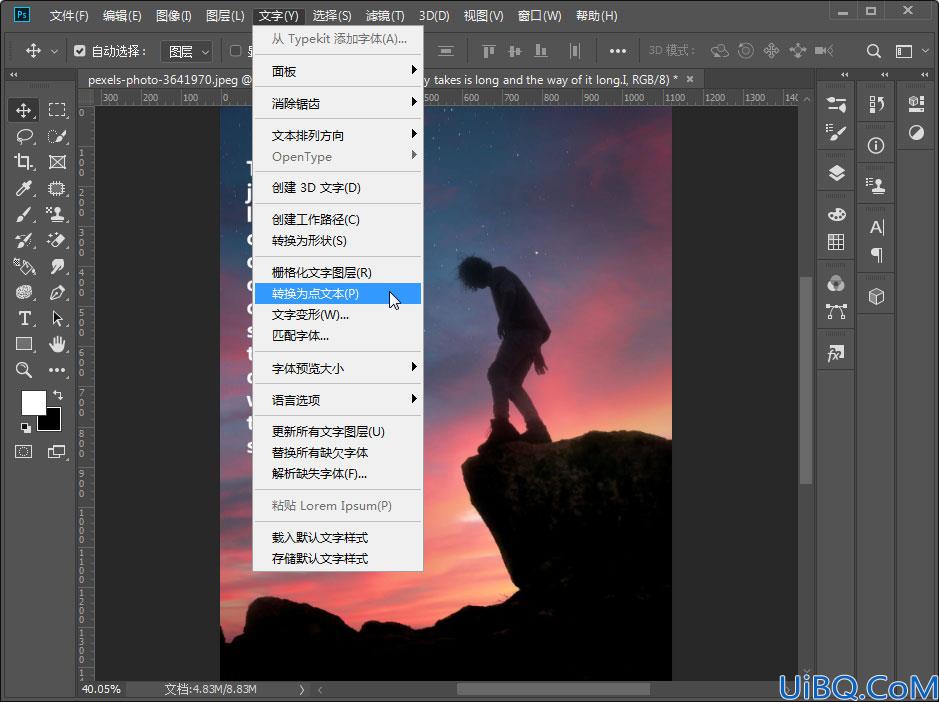The image size is (939, 702).
Task: Open the 图像(I) menu
Action: 174,16
